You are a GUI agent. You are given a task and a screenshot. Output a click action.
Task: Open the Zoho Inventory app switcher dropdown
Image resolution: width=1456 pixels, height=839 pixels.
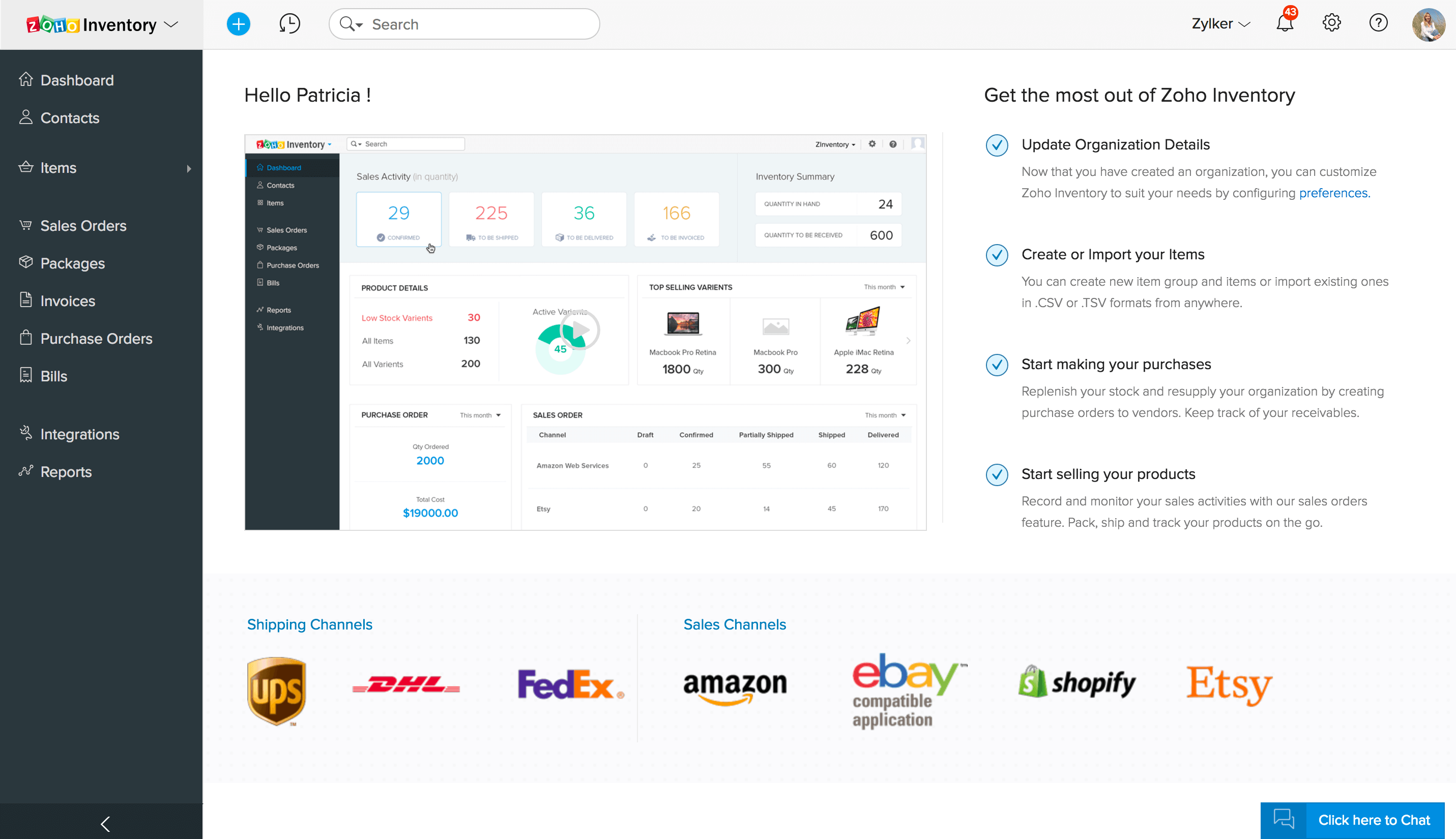point(170,25)
